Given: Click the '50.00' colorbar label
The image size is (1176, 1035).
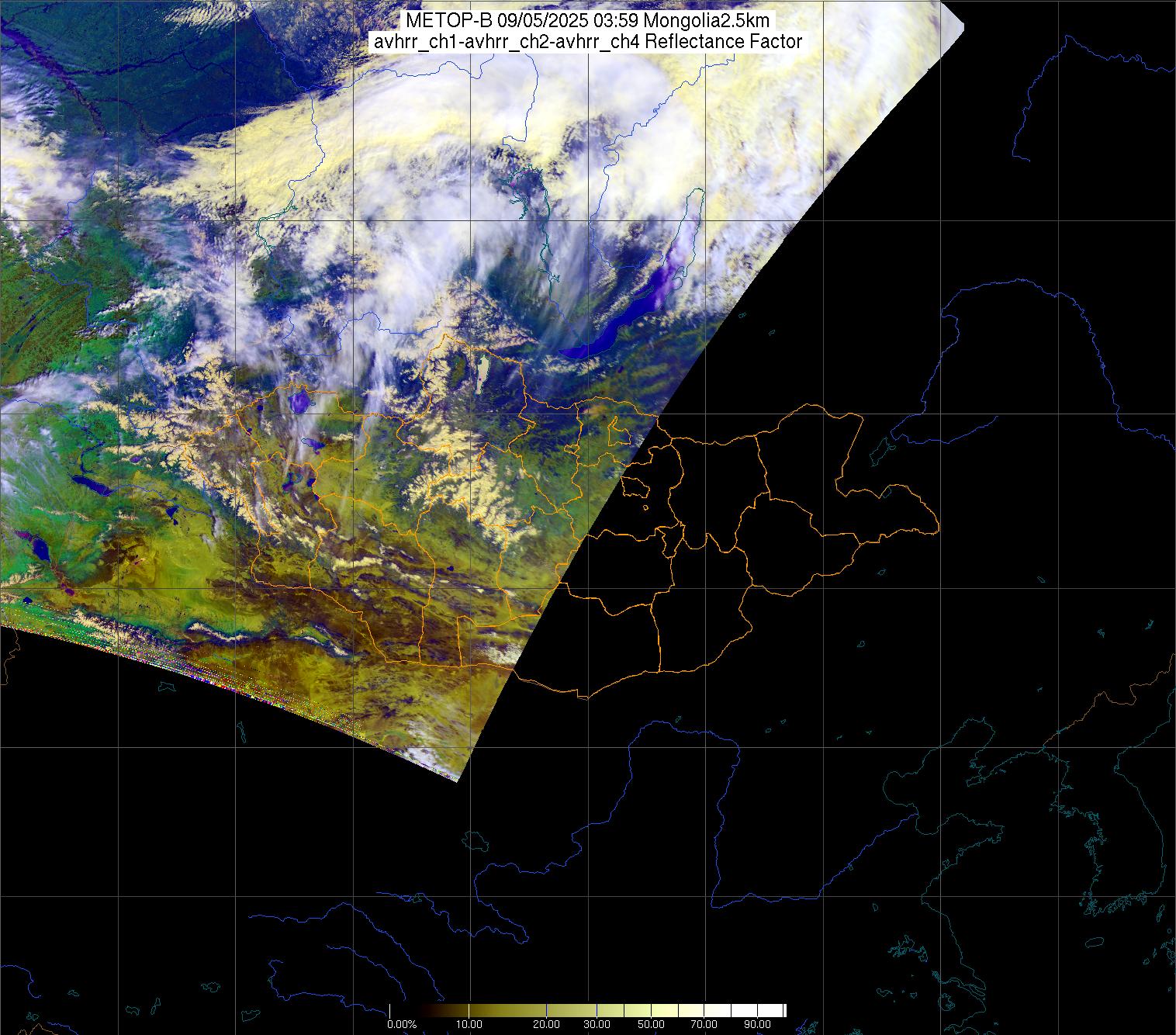Looking at the screenshot, I should [651, 1026].
